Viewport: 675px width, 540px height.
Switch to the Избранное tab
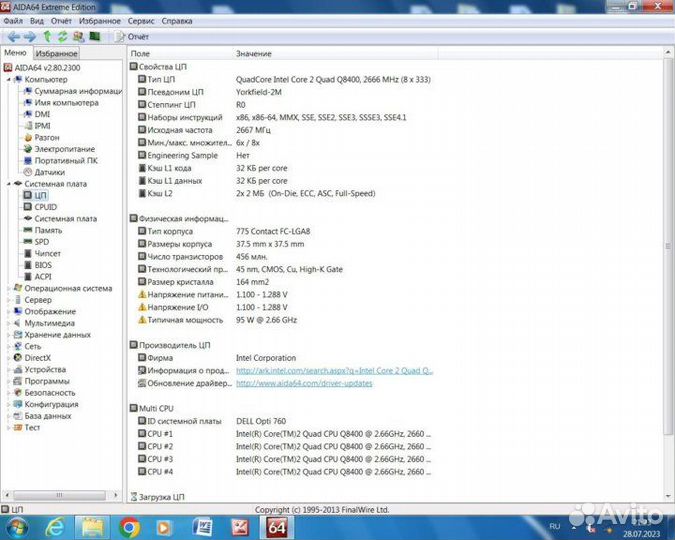click(x=57, y=53)
